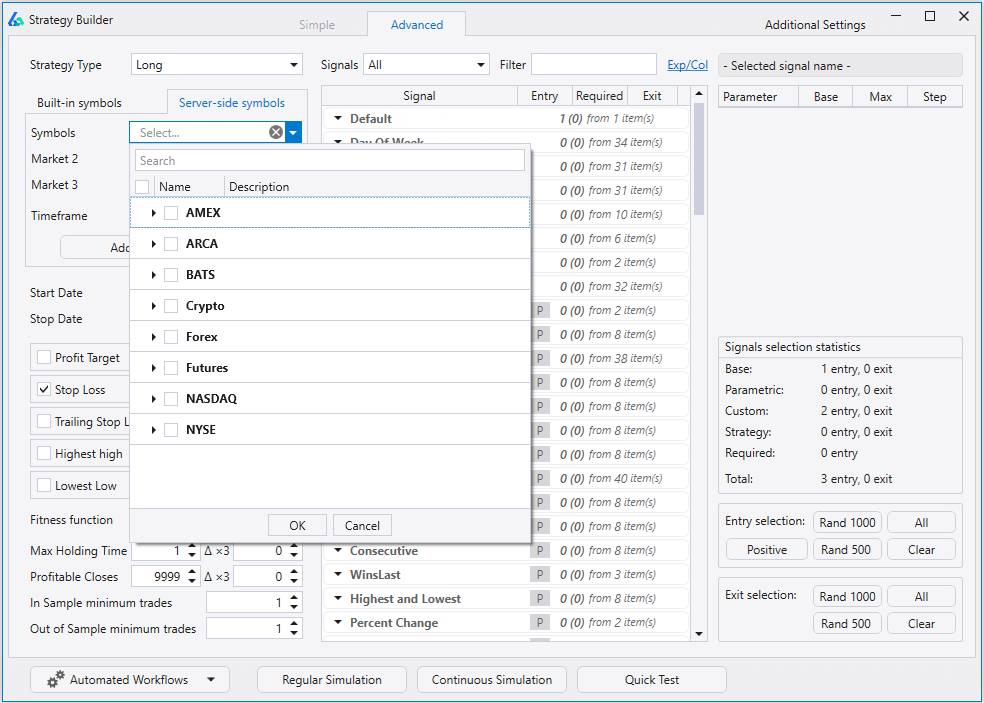Check the Crypto exchange checkbox
The image size is (984, 703).
(x=171, y=306)
